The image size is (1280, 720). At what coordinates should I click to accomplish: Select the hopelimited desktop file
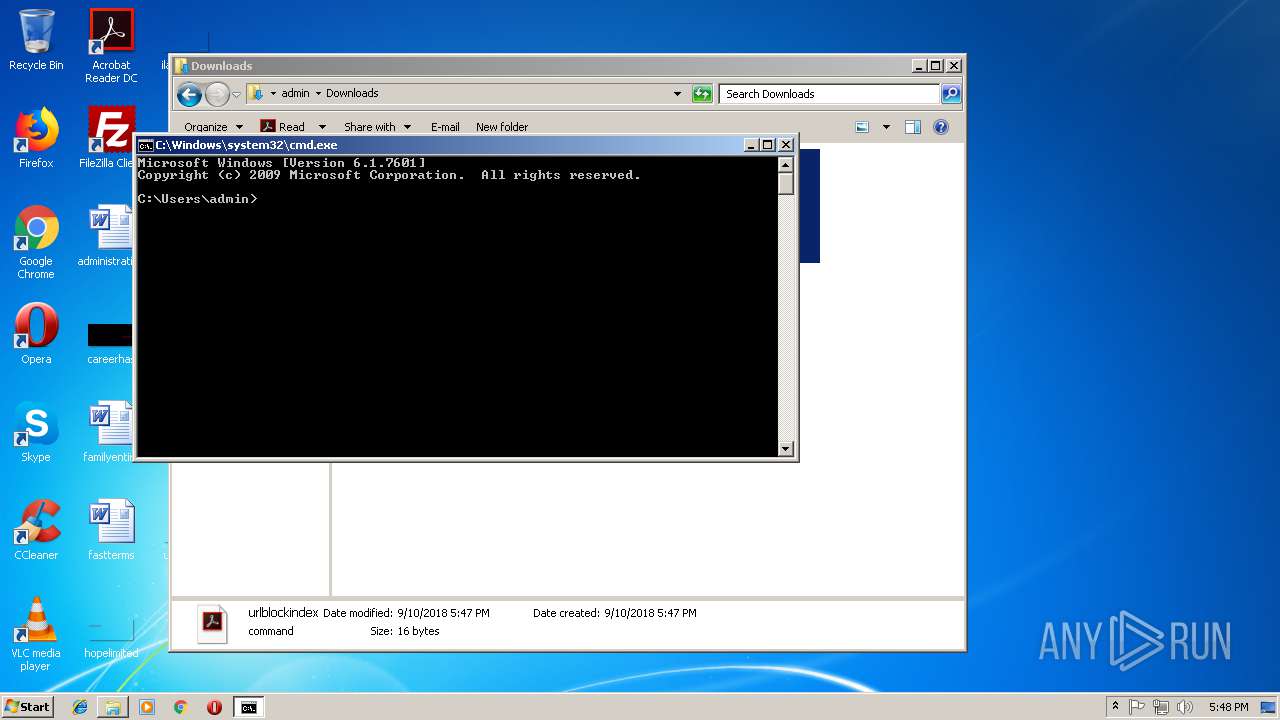[x=111, y=634]
